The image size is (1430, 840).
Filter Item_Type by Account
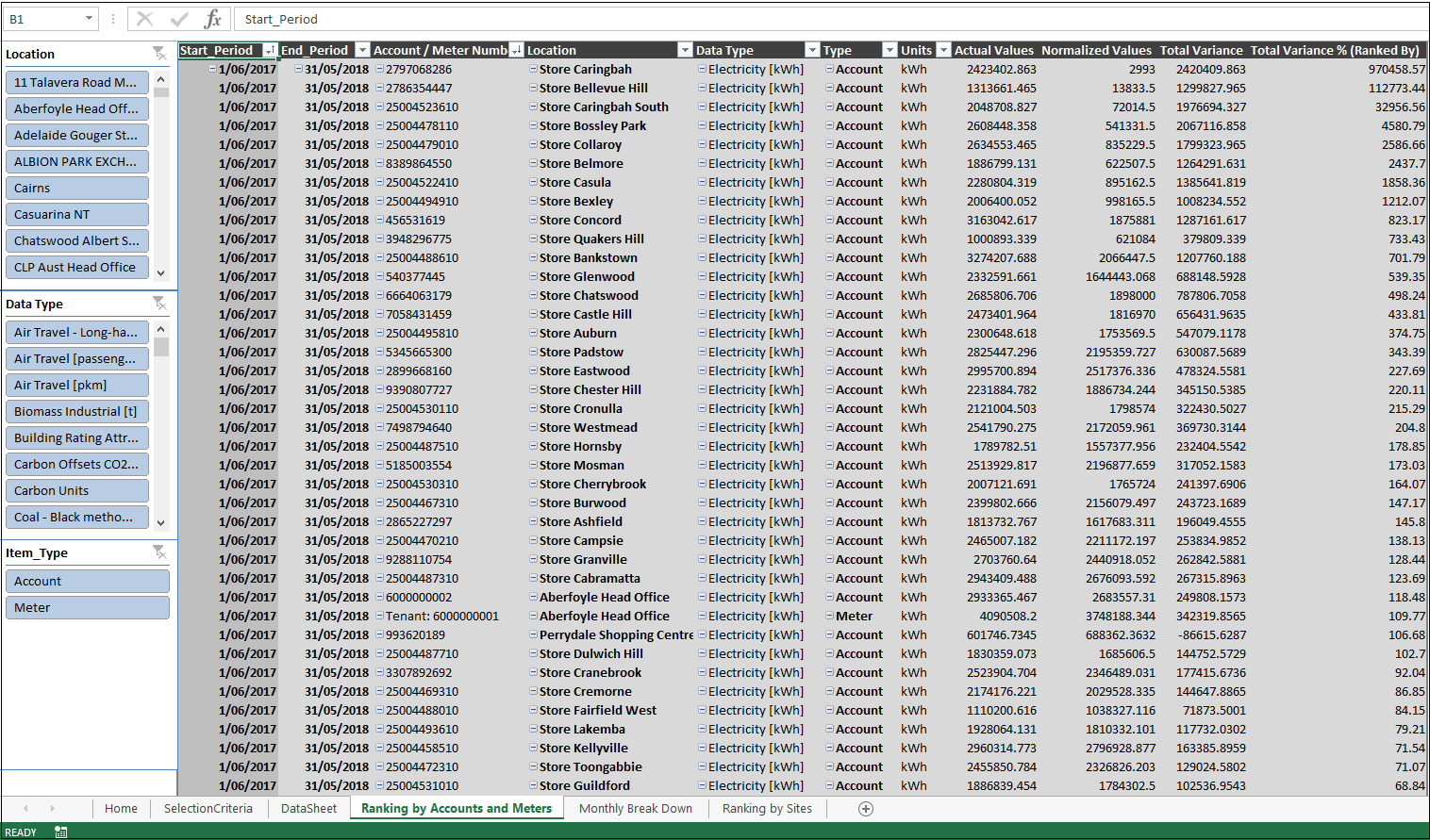(88, 581)
